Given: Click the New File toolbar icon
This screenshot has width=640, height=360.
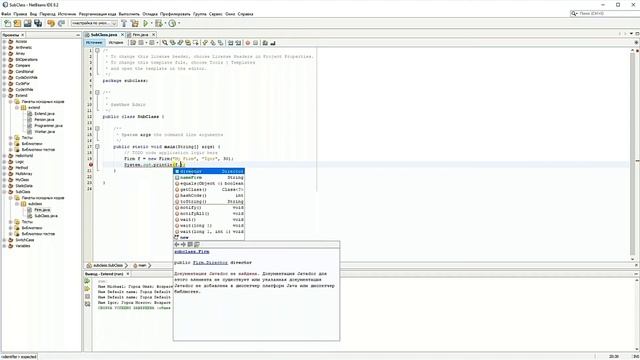Looking at the screenshot, I should point(7,24).
